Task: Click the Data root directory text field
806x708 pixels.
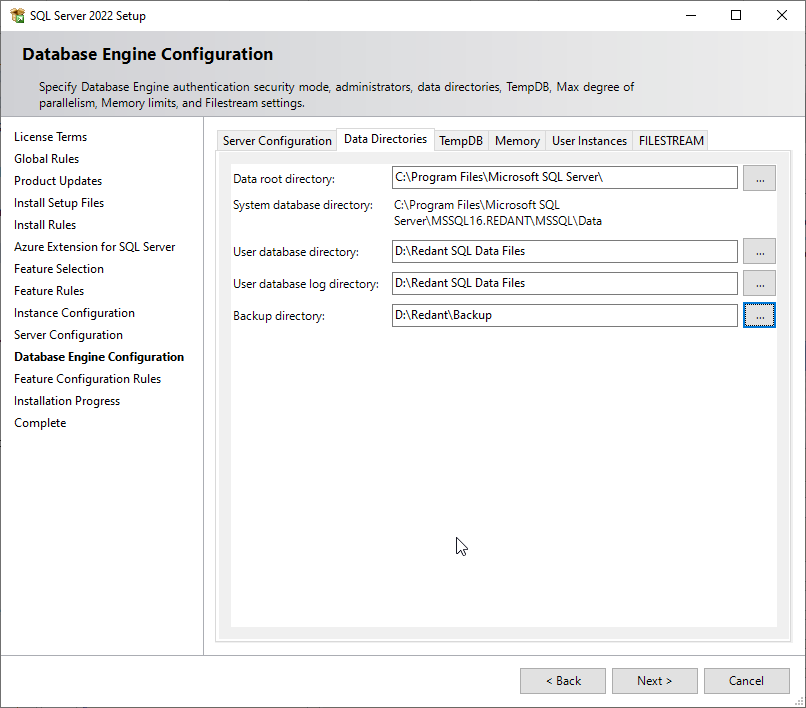Action: [x=565, y=178]
